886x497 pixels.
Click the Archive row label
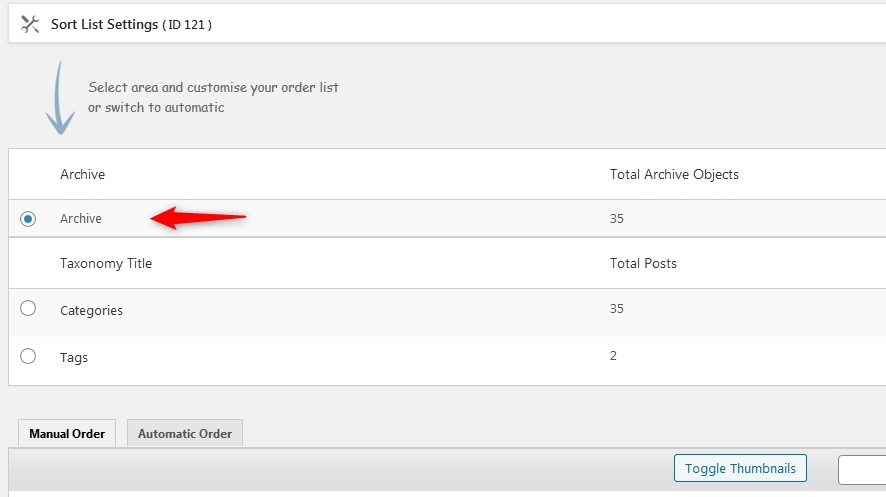point(81,219)
